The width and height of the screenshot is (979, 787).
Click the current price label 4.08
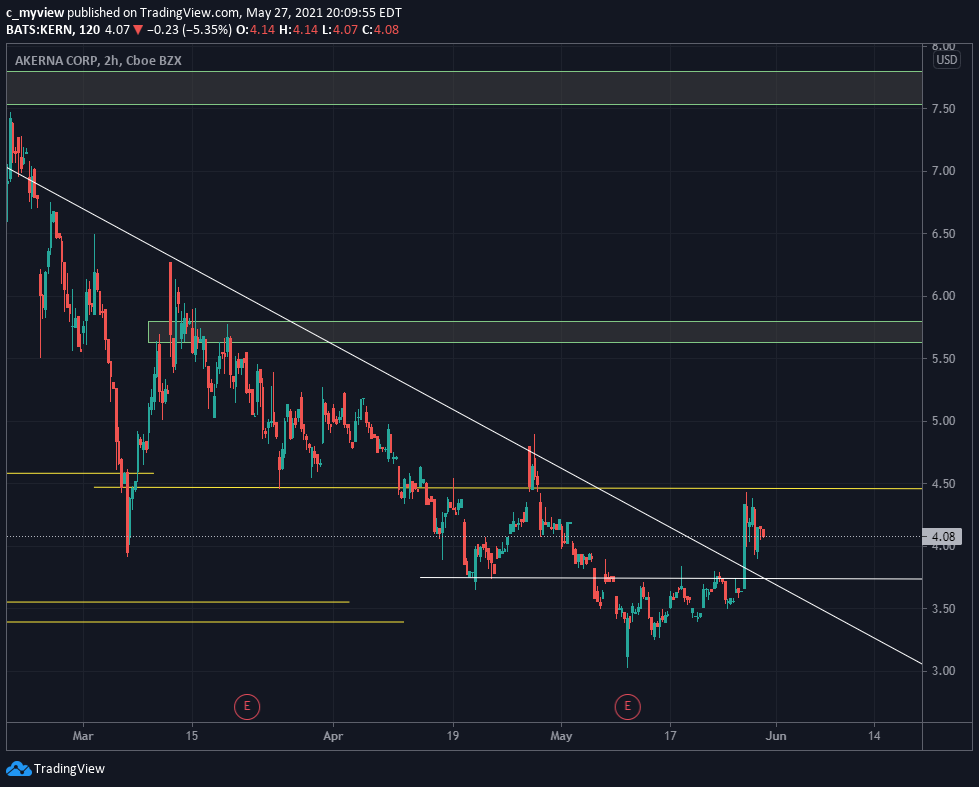click(x=943, y=537)
